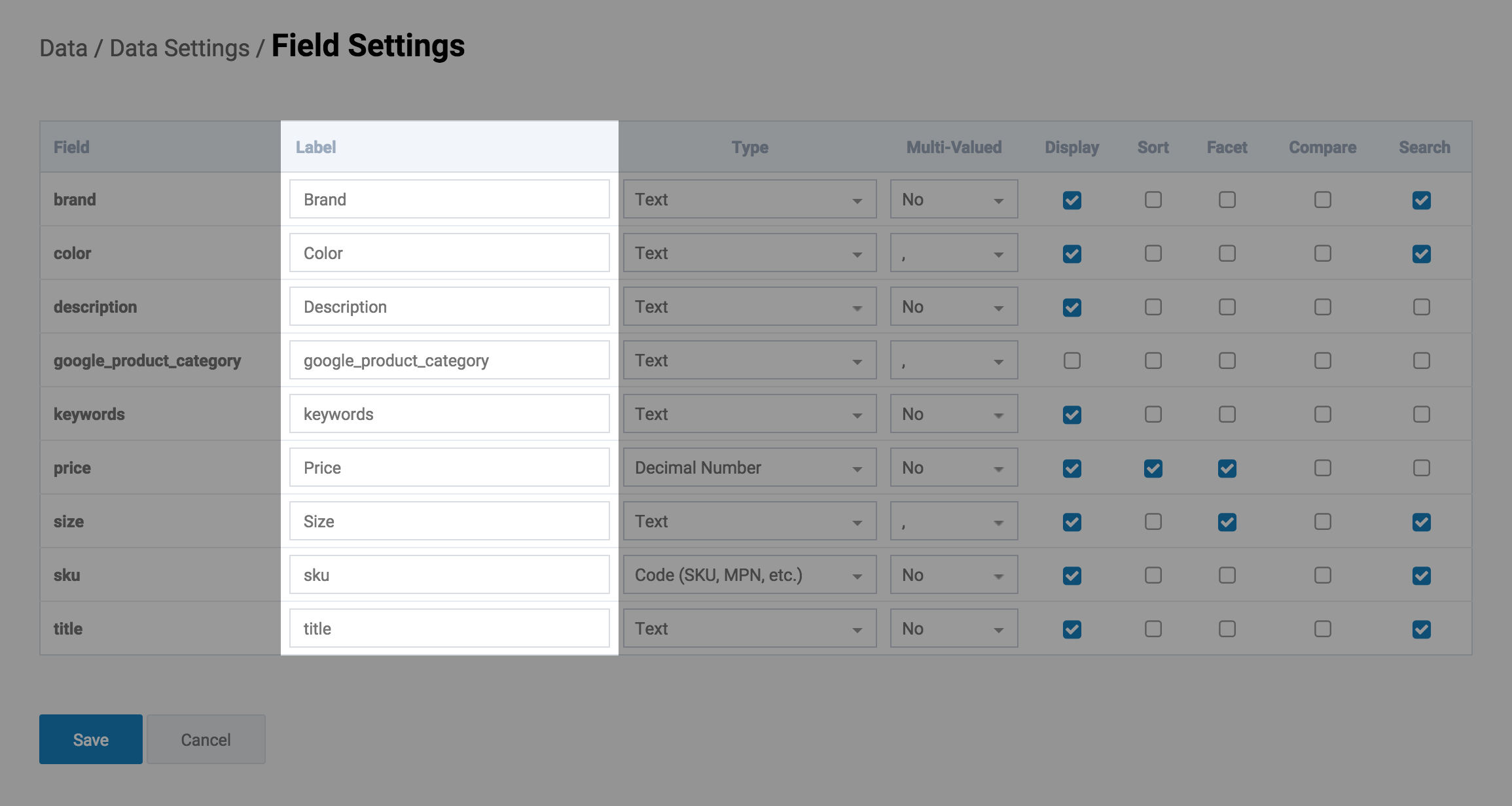This screenshot has height=806, width=1512.
Task: Expand the sku Type dropdown
Action: [749, 575]
